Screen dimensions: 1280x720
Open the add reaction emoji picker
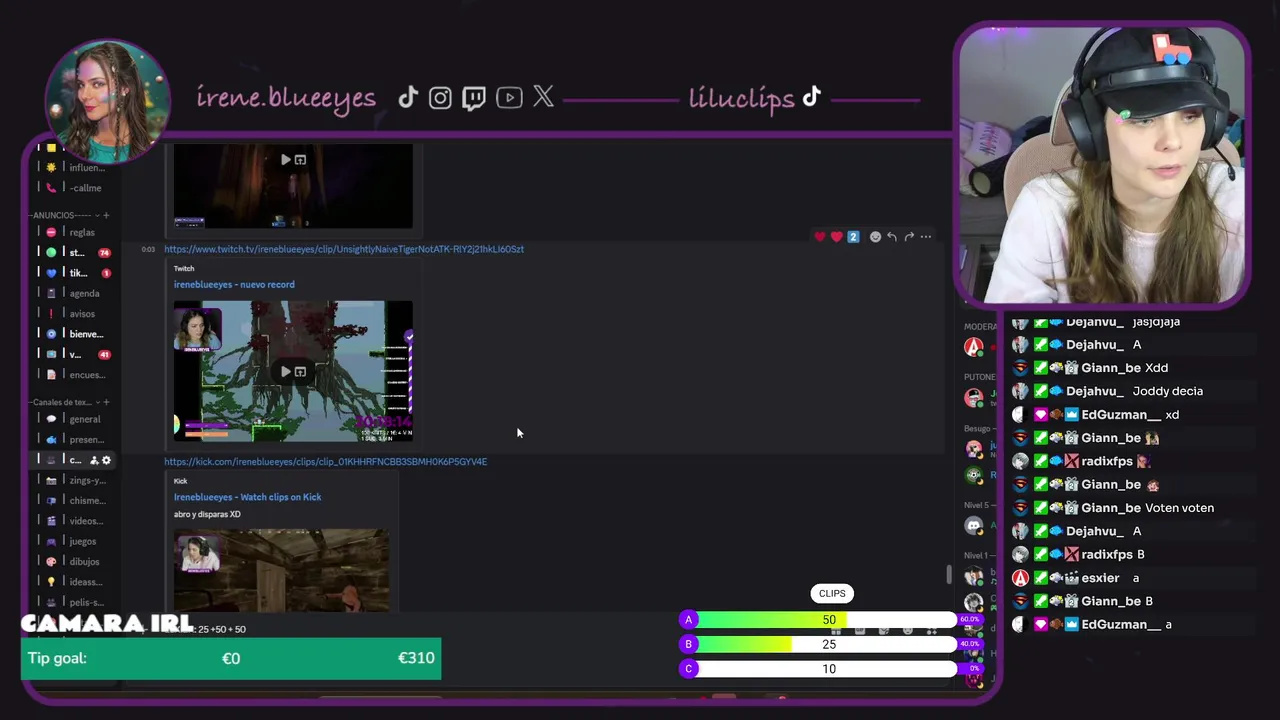[x=875, y=237]
